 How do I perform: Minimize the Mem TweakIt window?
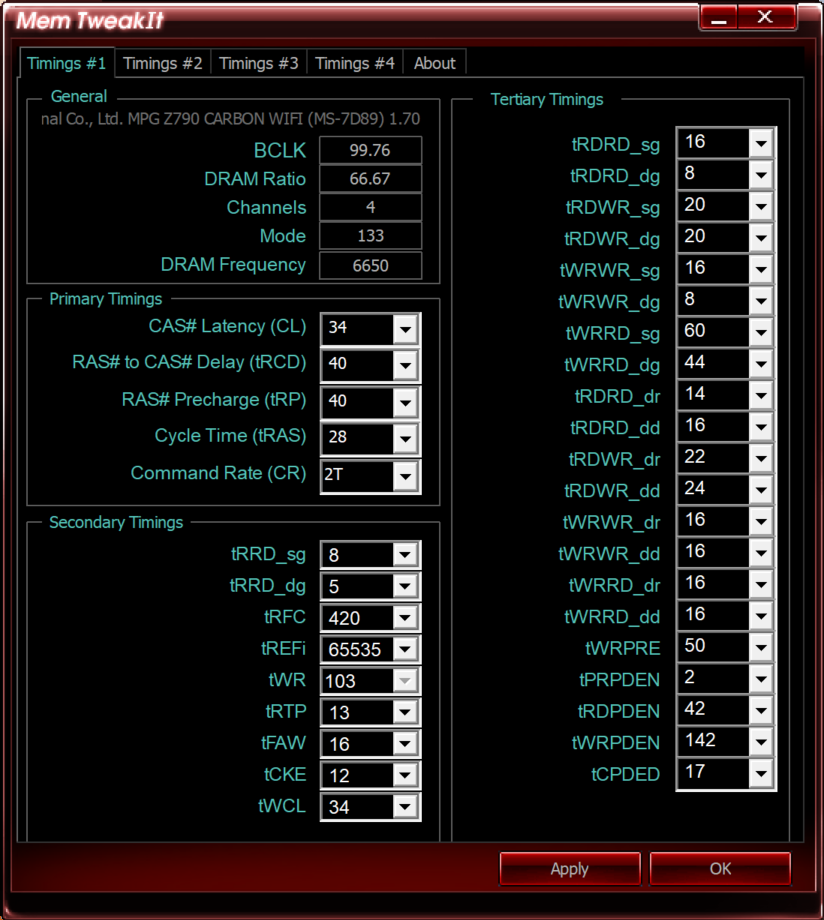[719, 17]
